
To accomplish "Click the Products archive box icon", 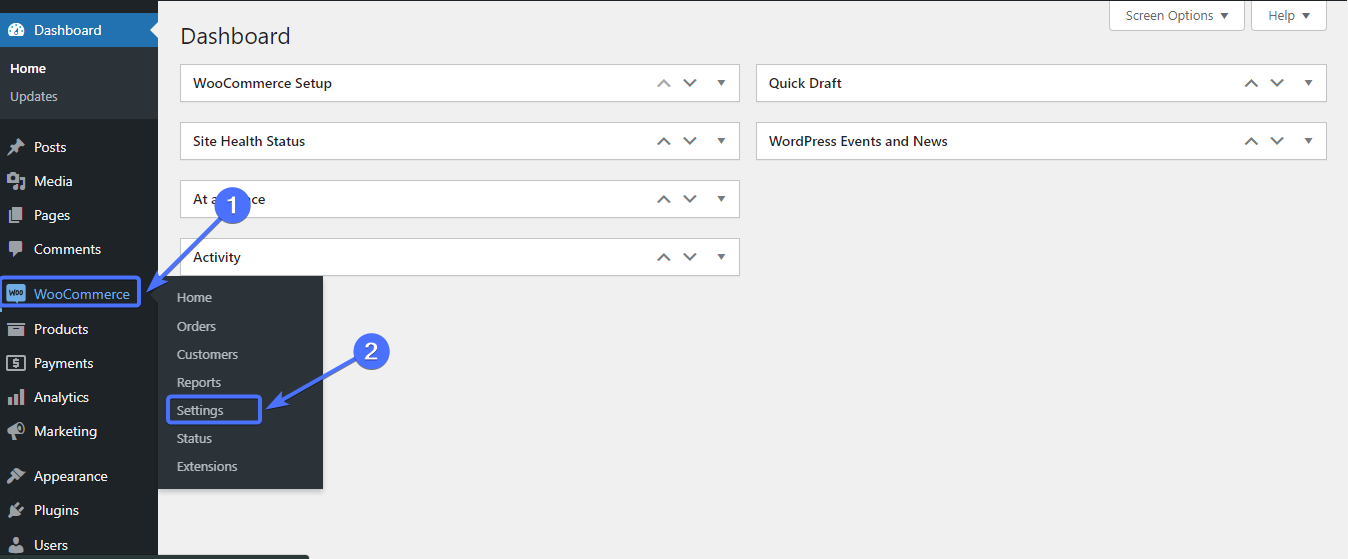I will point(16,329).
